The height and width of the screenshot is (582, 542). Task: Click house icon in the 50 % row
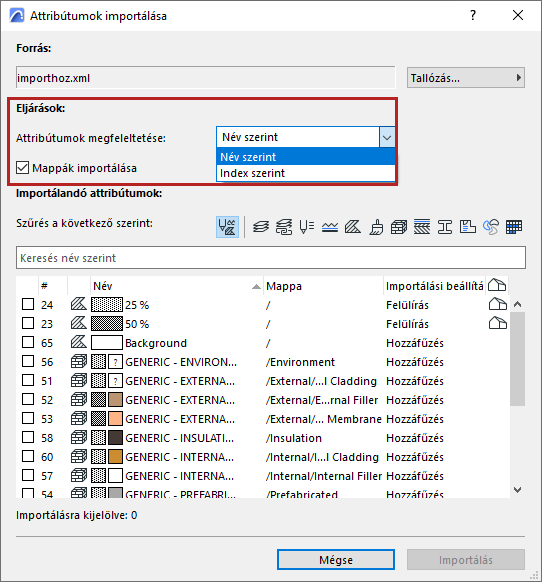[x=497, y=323]
